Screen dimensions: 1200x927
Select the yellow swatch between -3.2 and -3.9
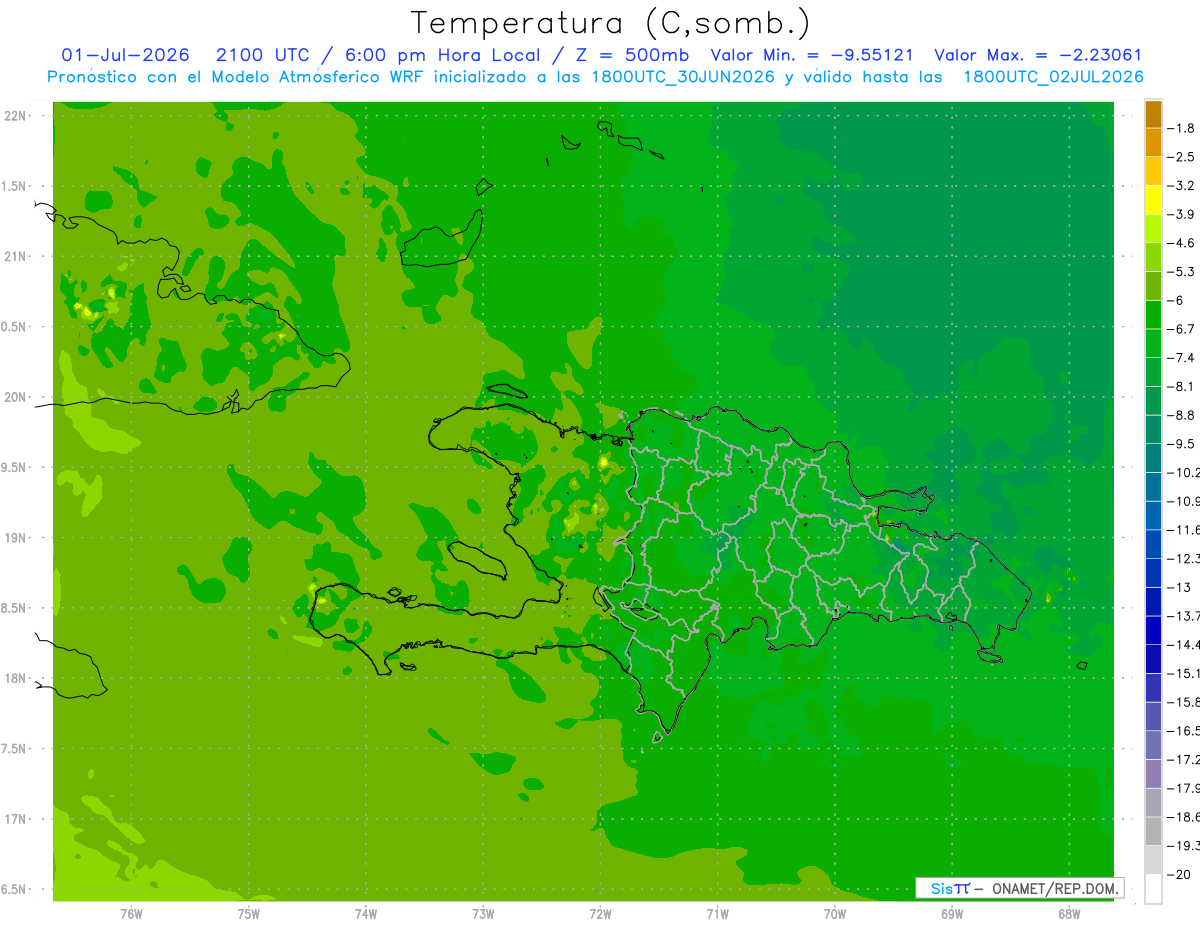pyautogui.click(x=1153, y=200)
